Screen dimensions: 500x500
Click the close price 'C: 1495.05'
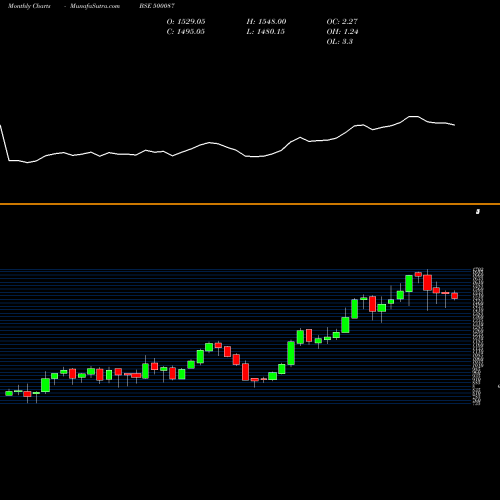tap(186, 32)
